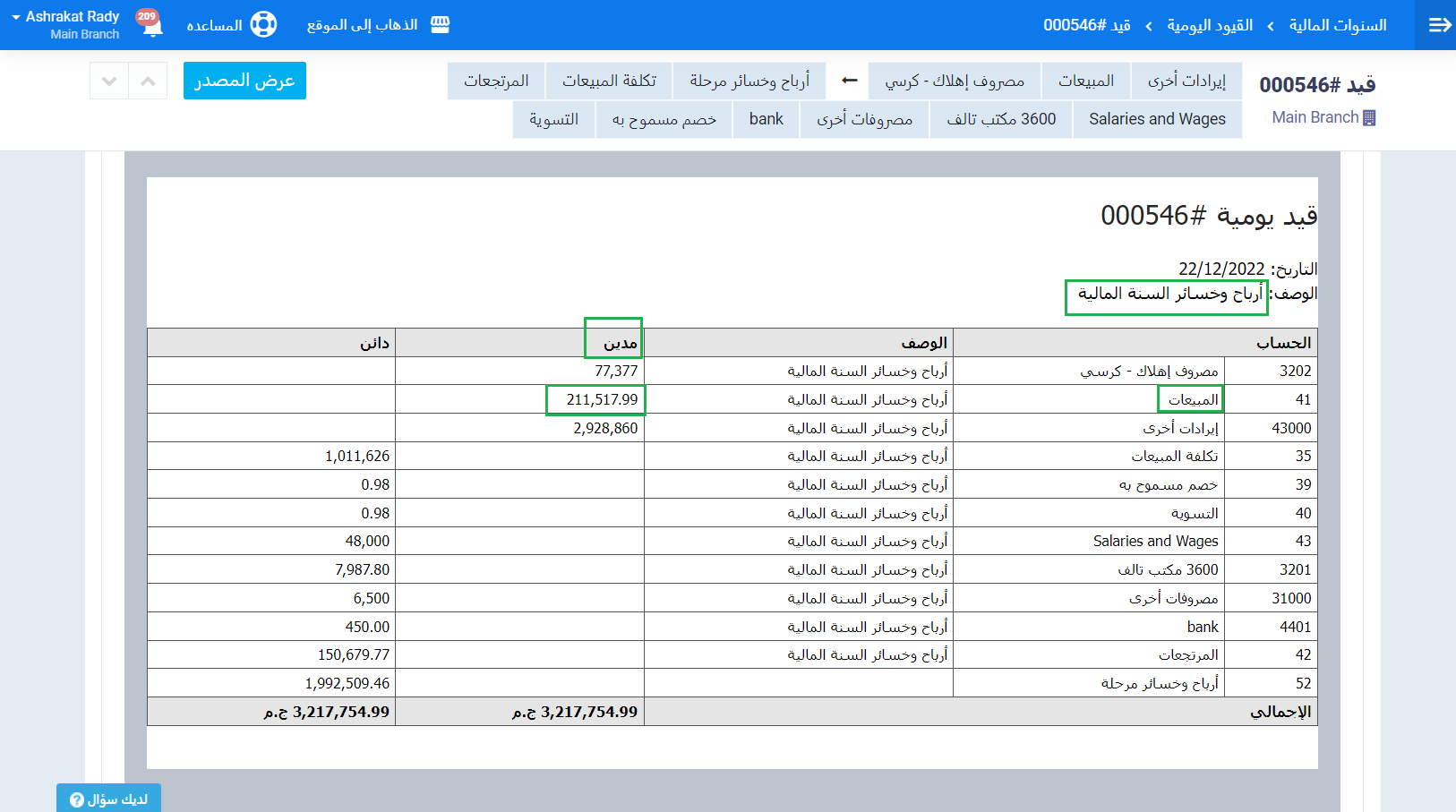
Task: Open السنوات المالية breadcrumb link
Action: point(1337,25)
